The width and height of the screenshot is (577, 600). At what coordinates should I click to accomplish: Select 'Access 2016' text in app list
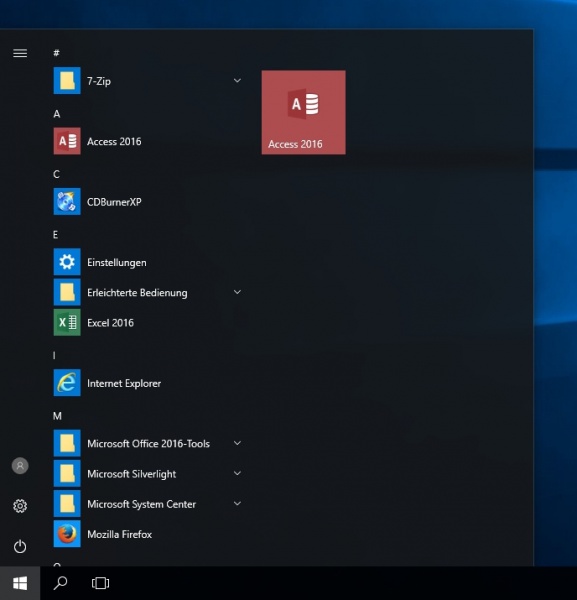click(114, 142)
